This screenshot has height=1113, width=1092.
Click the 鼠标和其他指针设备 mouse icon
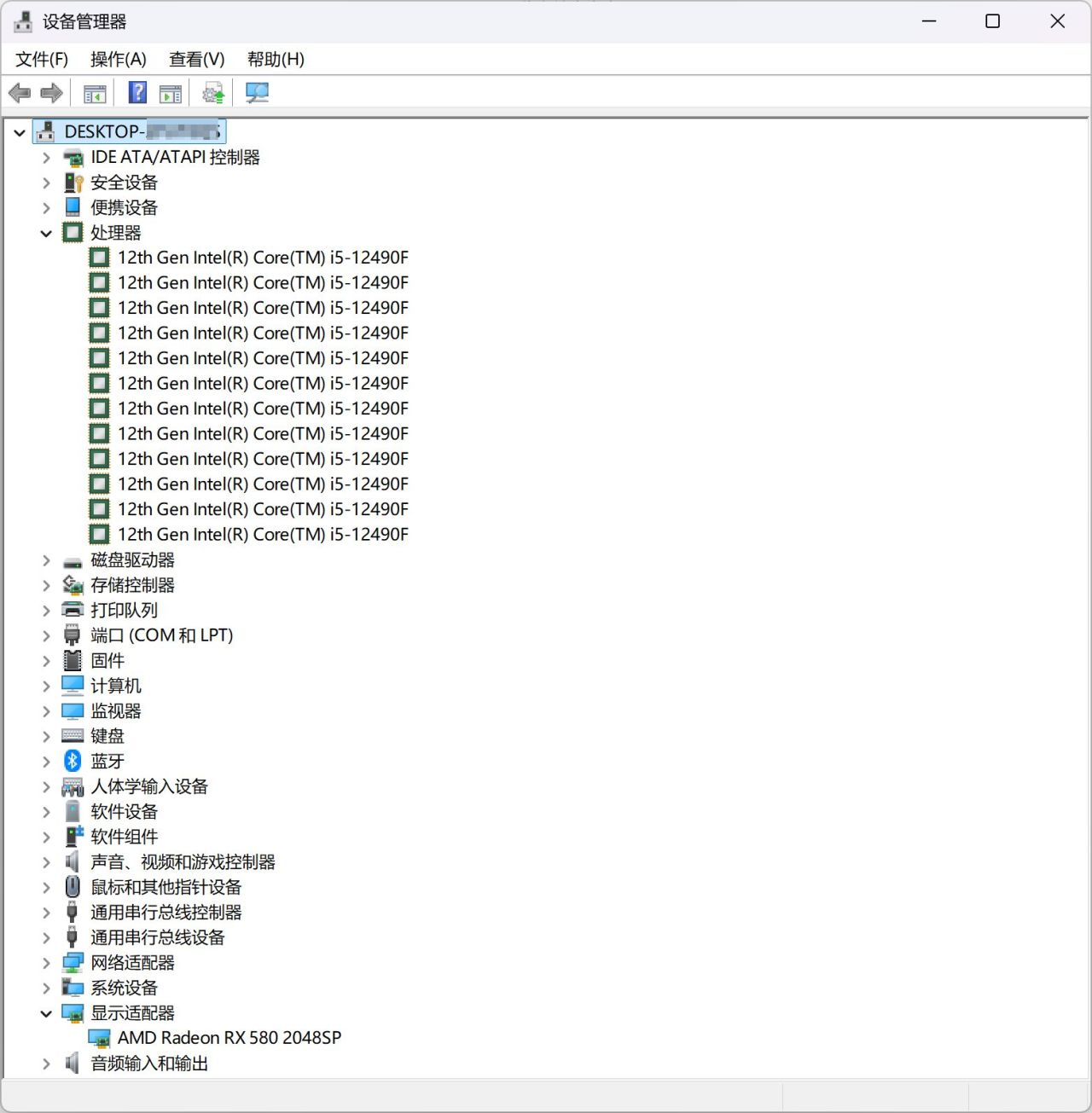click(73, 887)
